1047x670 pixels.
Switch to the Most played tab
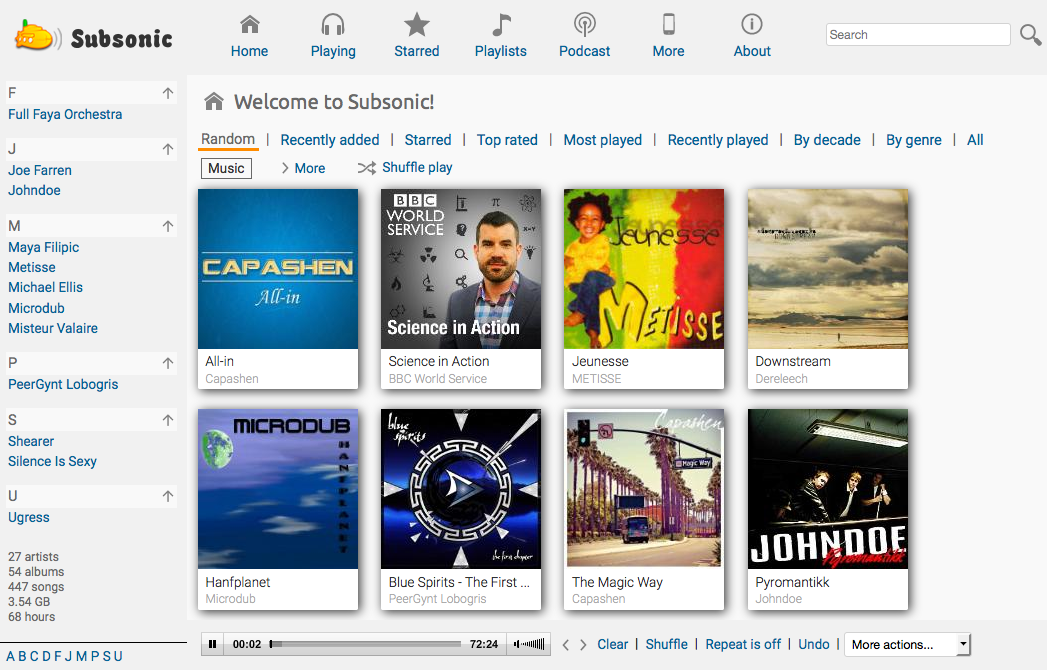[x=602, y=140]
